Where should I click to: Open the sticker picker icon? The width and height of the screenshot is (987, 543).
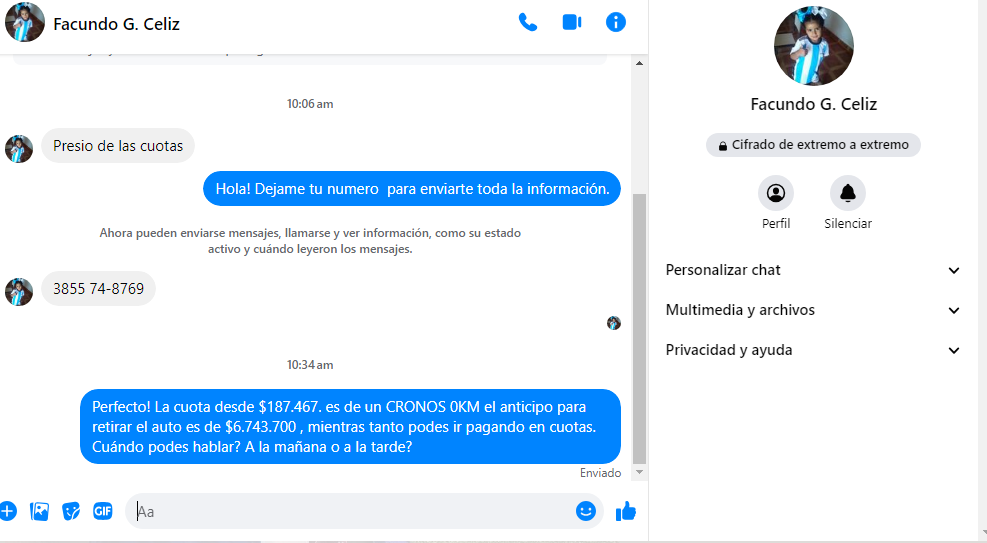pyautogui.click(x=71, y=511)
